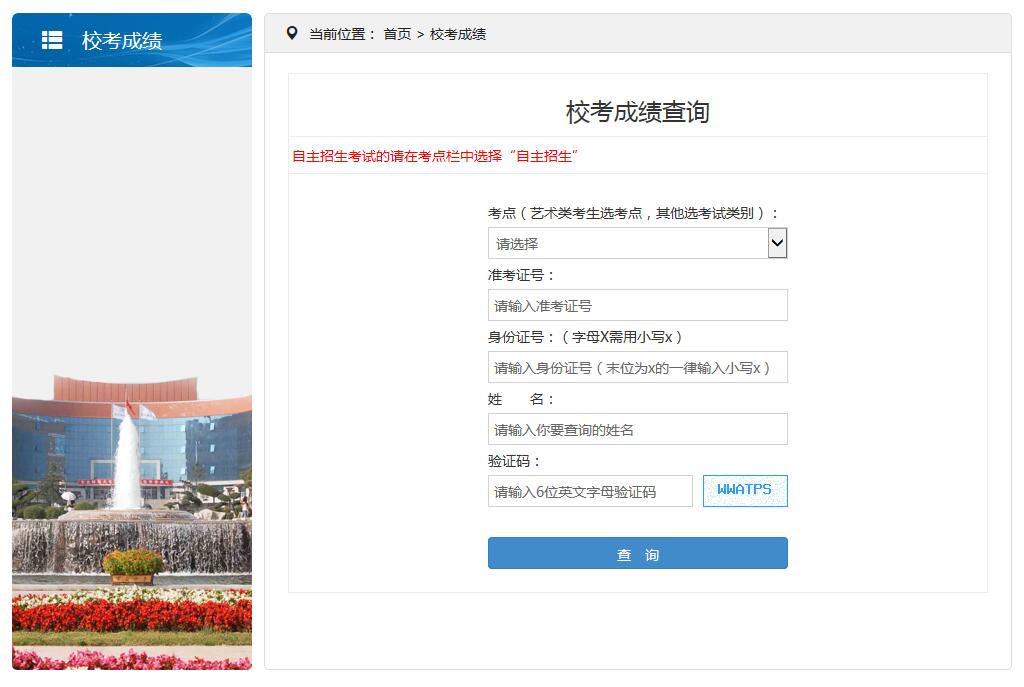Screen dimensions: 1024x687
Task: Click the list icon beside 校考成绩
Action: click(x=52, y=40)
